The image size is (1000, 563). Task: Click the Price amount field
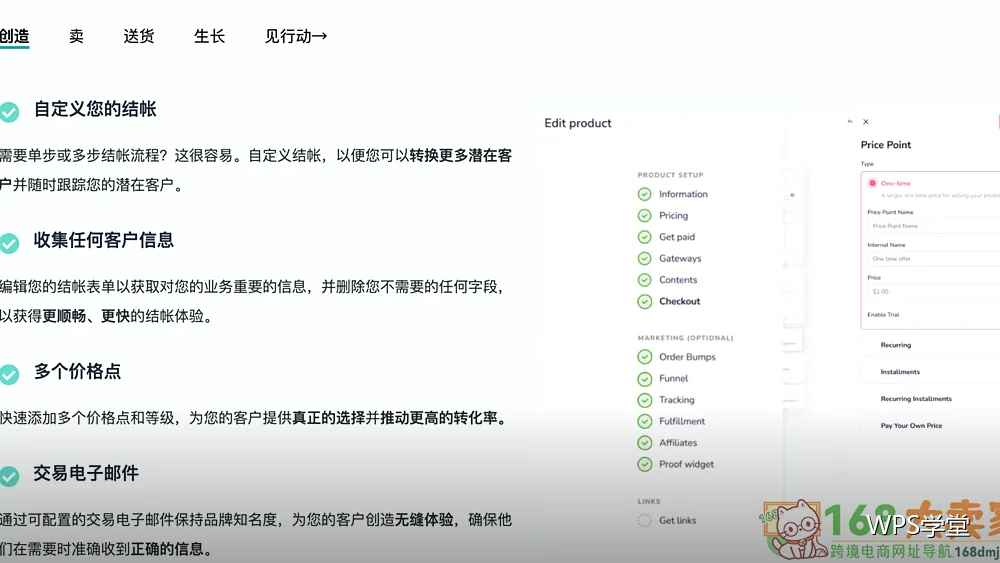point(934,291)
